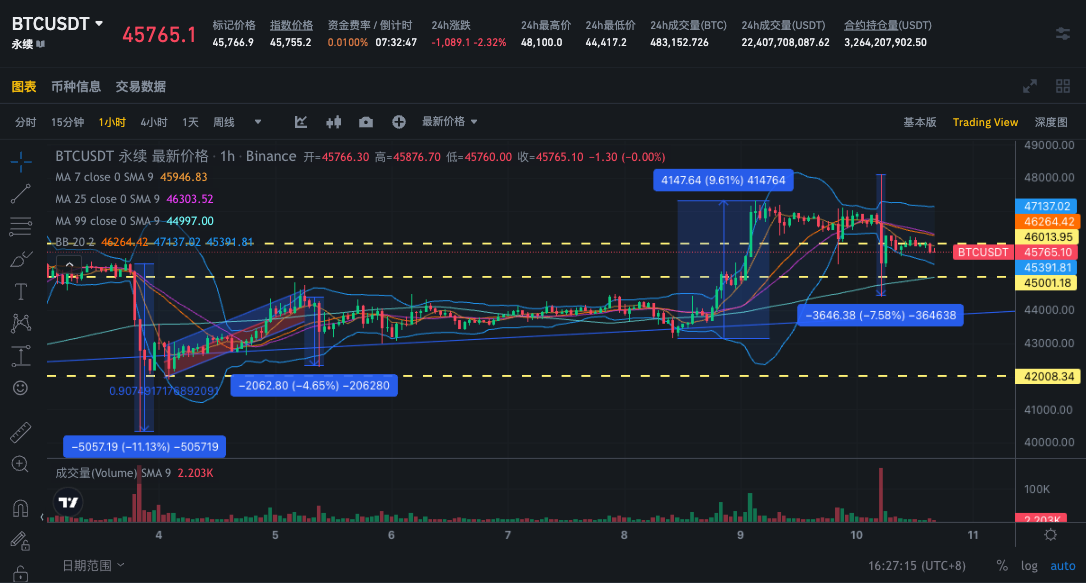
Task: Click the zoom-in magnifier tool
Action: coord(20,464)
